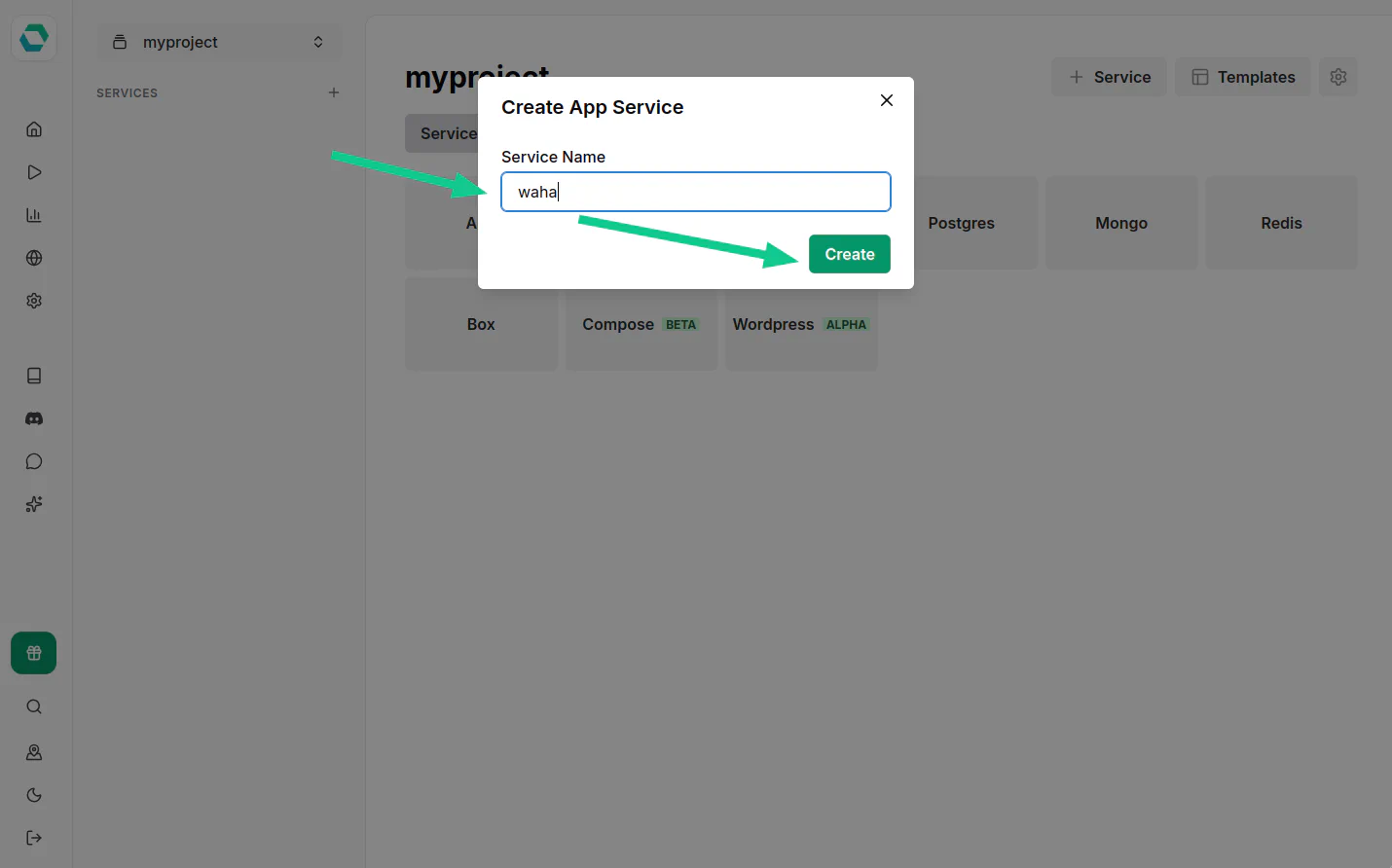Click the Easypanel logo icon
1392x868 pixels.
[34, 39]
